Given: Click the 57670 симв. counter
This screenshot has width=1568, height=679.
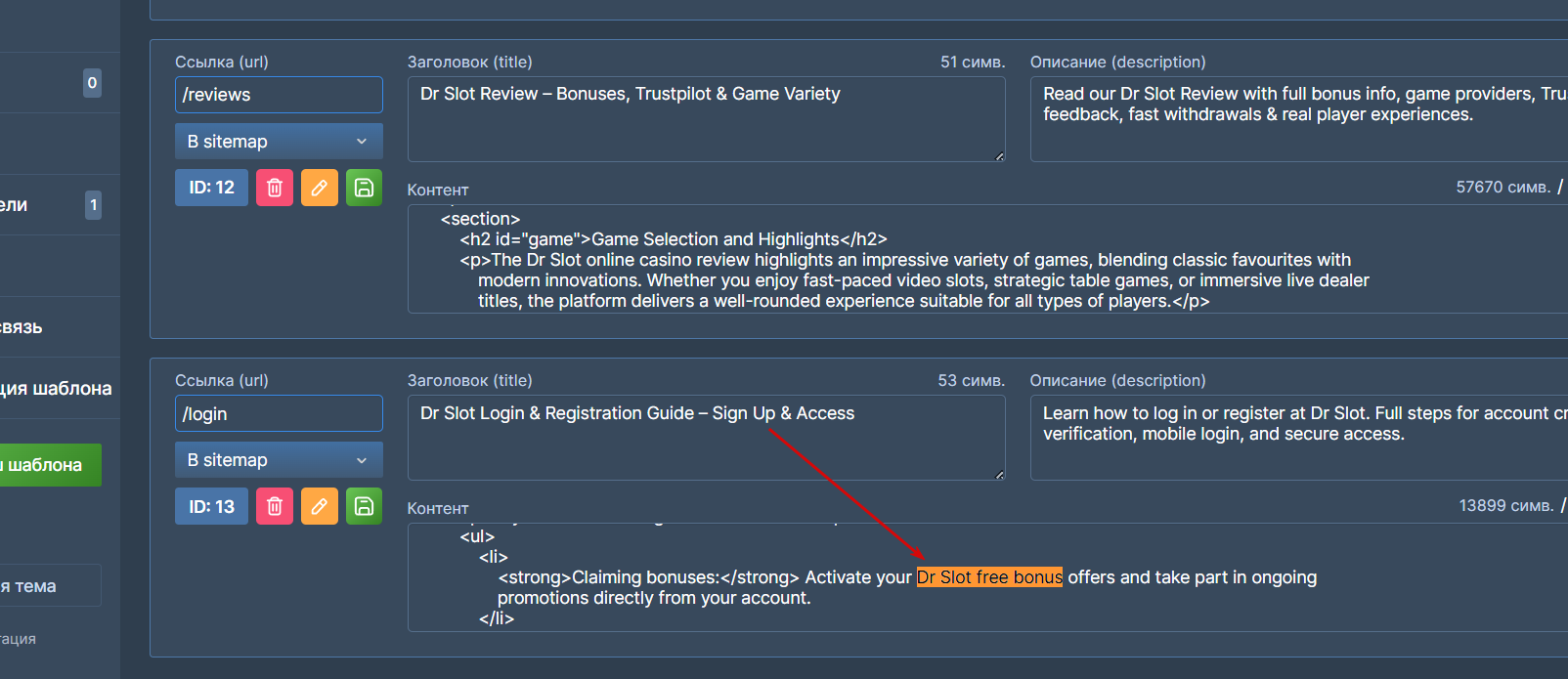Looking at the screenshot, I should tap(1503, 187).
